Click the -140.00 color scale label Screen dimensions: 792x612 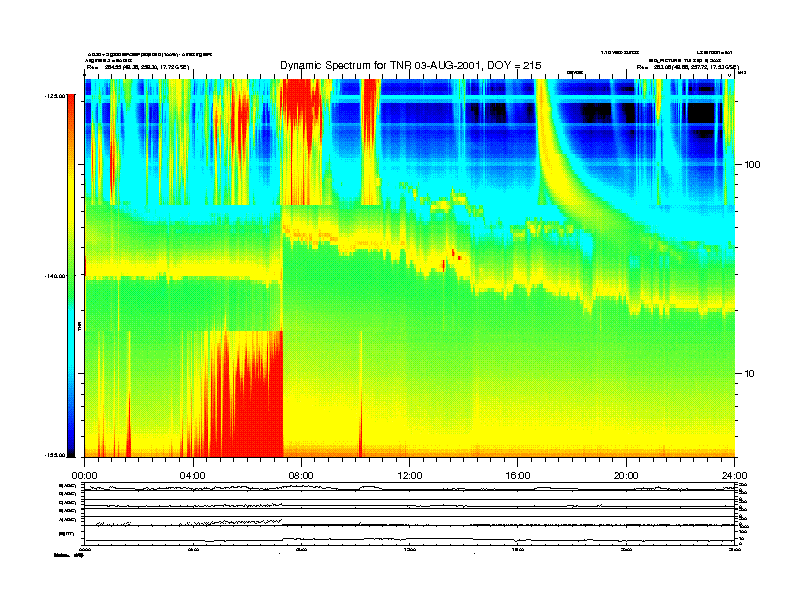pos(55,276)
